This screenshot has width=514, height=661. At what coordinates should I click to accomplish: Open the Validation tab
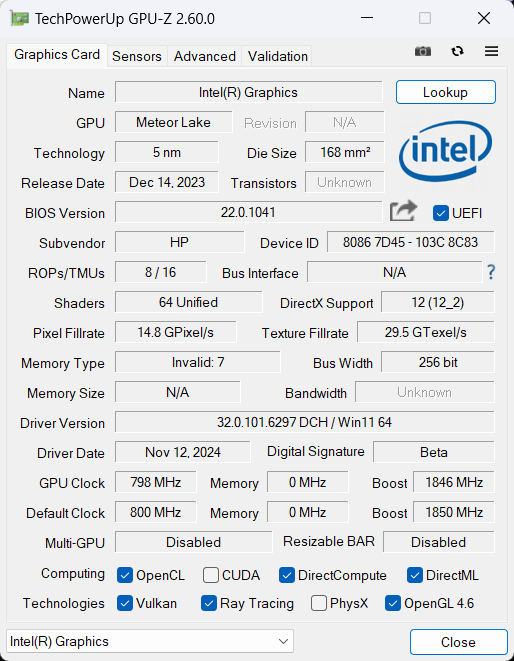(x=277, y=56)
